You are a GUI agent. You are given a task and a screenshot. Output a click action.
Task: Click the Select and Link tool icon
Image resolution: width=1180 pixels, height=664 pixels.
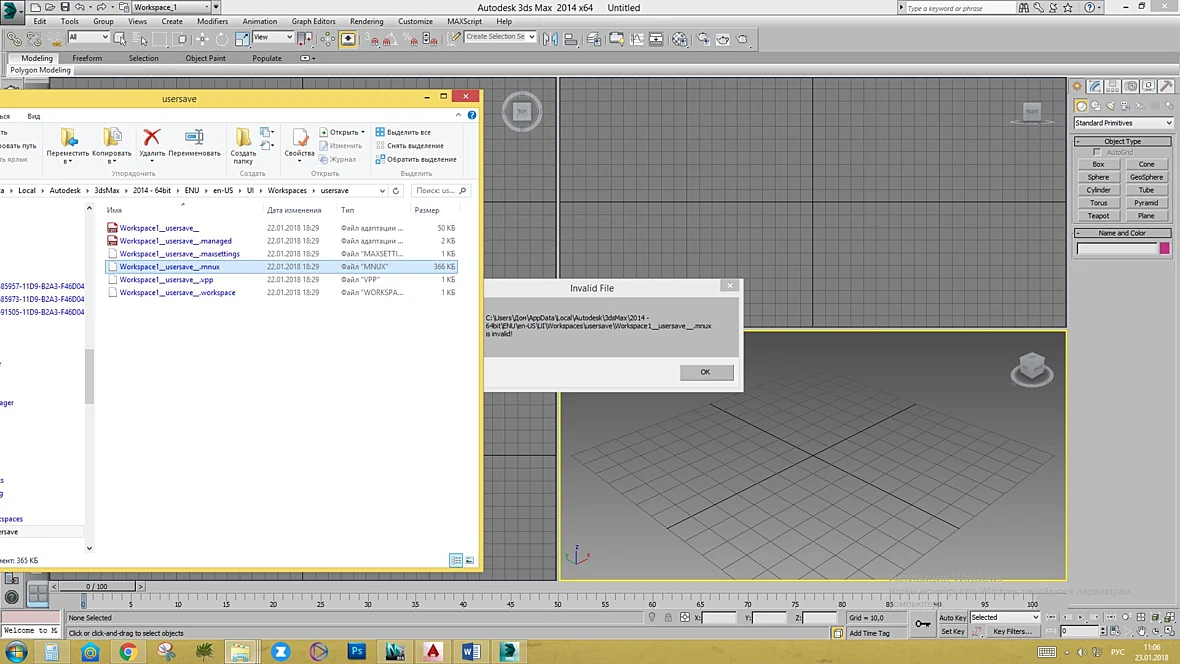coord(14,38)
